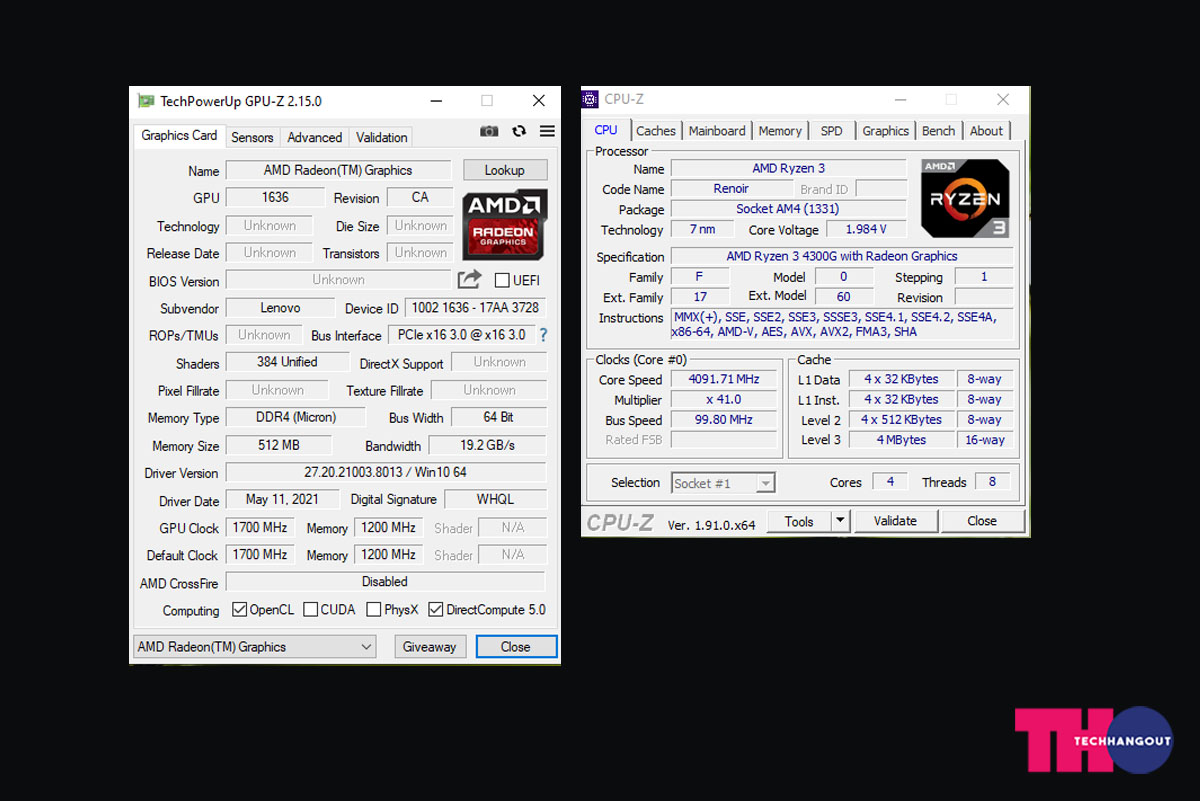Click the AMD Radeon Graphics logo
This screenshot has height=801, width=1200.
(x=504, y=224)
